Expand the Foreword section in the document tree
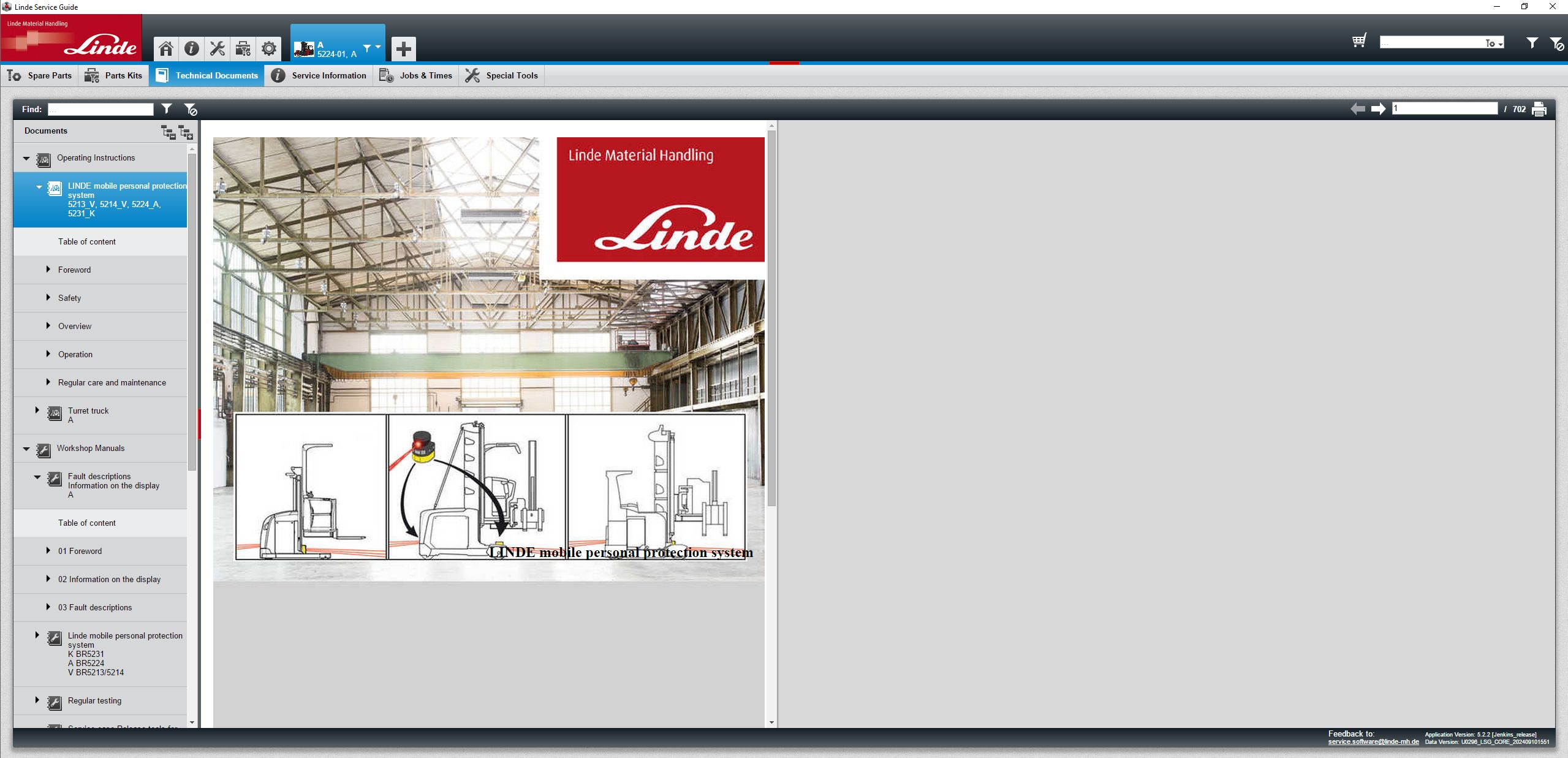 point(48,269)
